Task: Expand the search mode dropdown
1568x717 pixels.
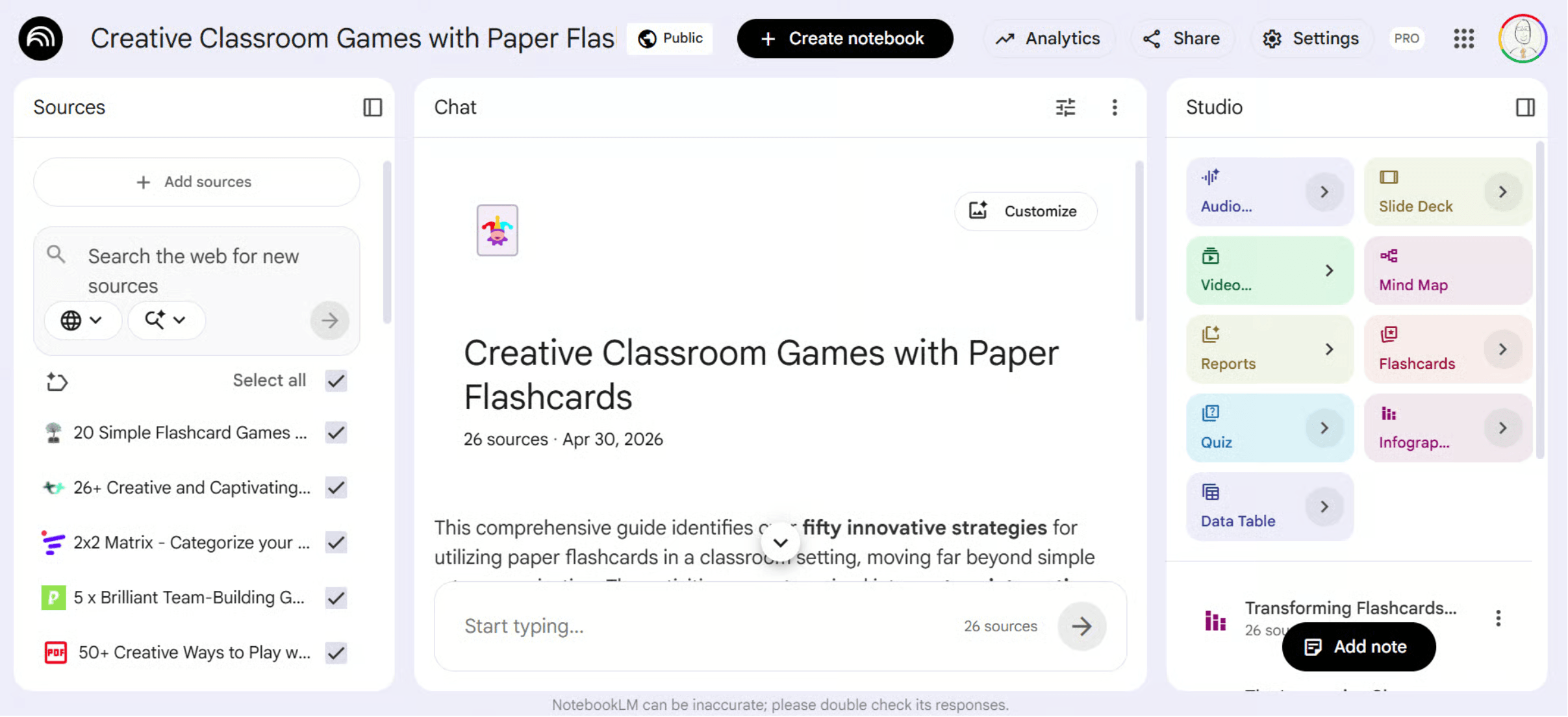Action: click(x=166, y=320)
